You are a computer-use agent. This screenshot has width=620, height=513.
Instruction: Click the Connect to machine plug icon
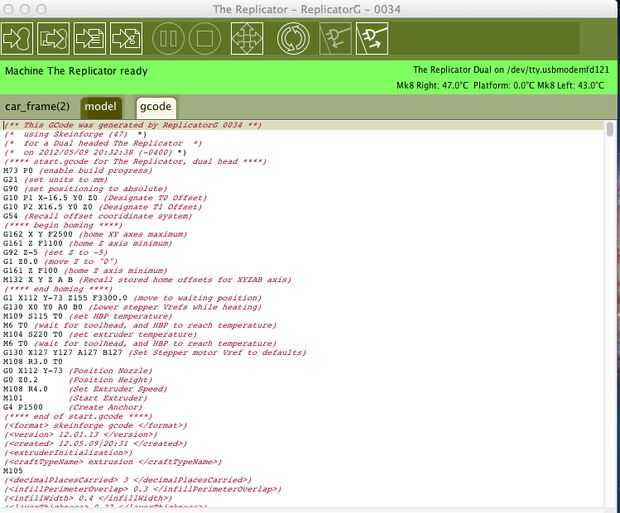click(x=335, y=38)
